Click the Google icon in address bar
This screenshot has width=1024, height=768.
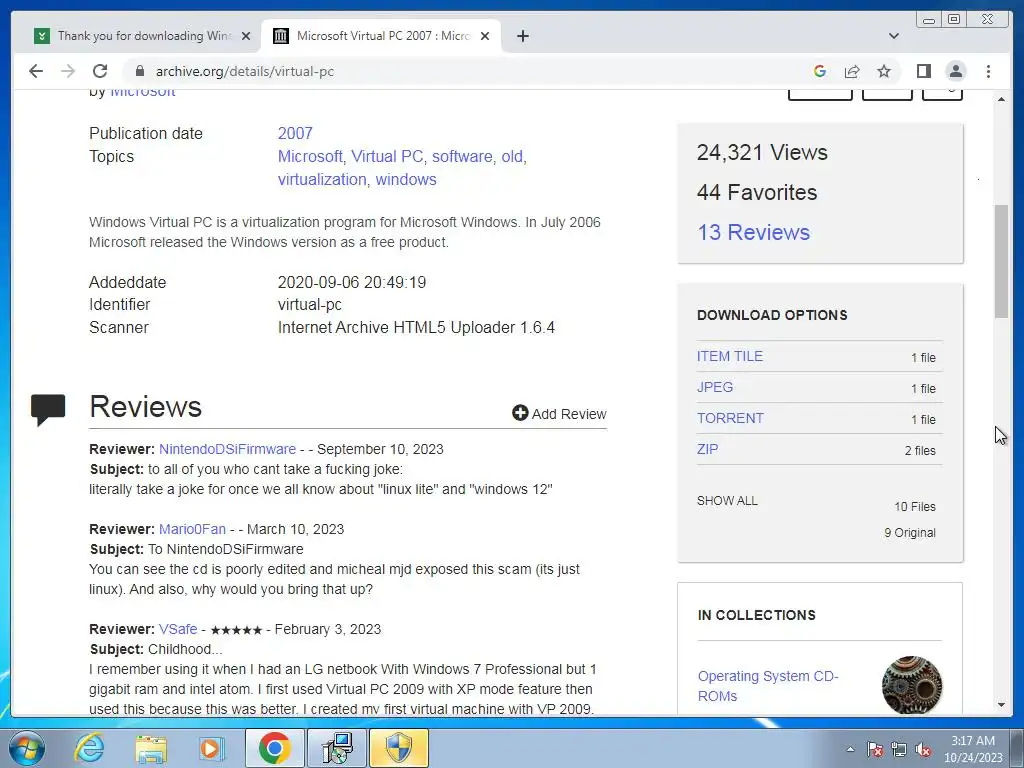tap(820, 71)
